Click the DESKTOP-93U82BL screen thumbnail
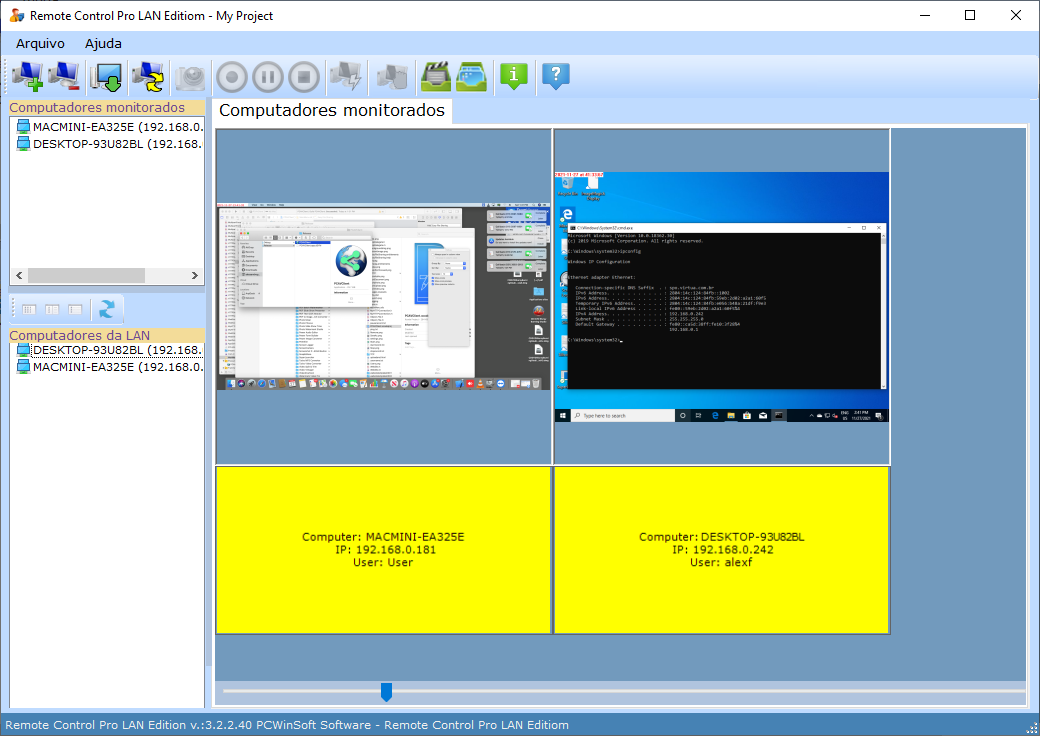 coord(720,295)
